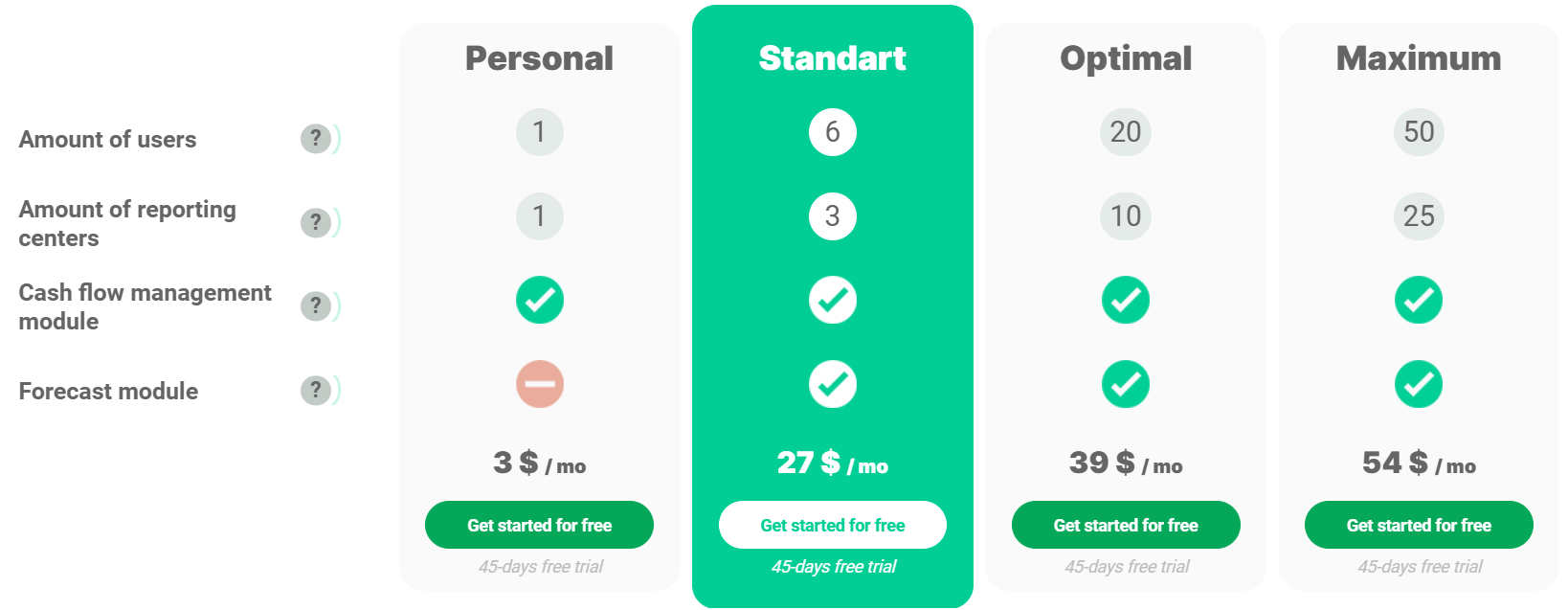Click the red minus icon in the Personal plan
The width and height of the screenshot is (1568, 610).
[540, 384]
